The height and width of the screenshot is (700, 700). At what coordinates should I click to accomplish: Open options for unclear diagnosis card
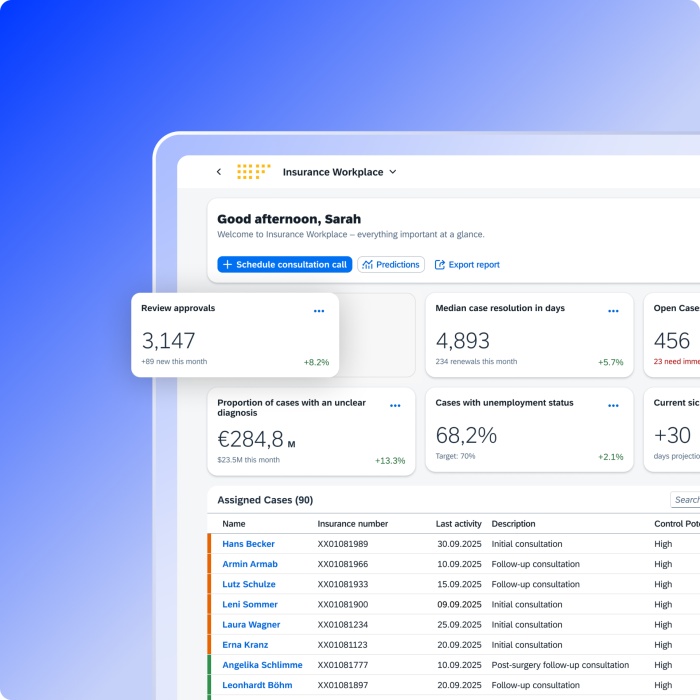pos(395,406)
